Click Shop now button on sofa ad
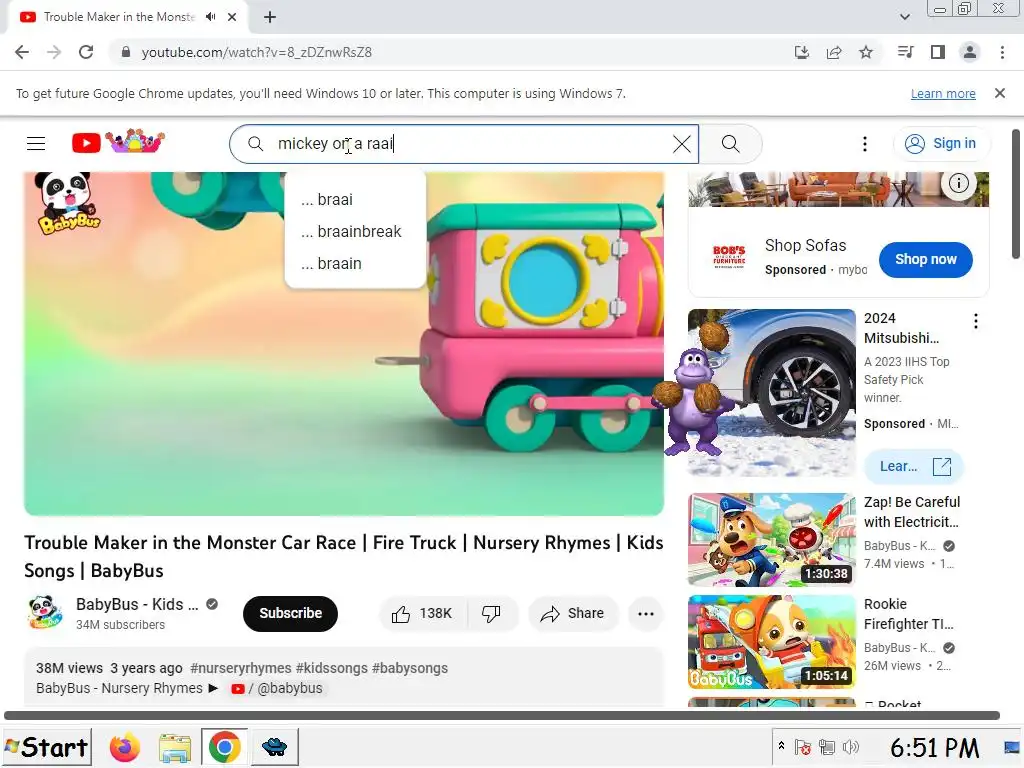Viewport: 1024px width, 768px height. click(925, 259)
